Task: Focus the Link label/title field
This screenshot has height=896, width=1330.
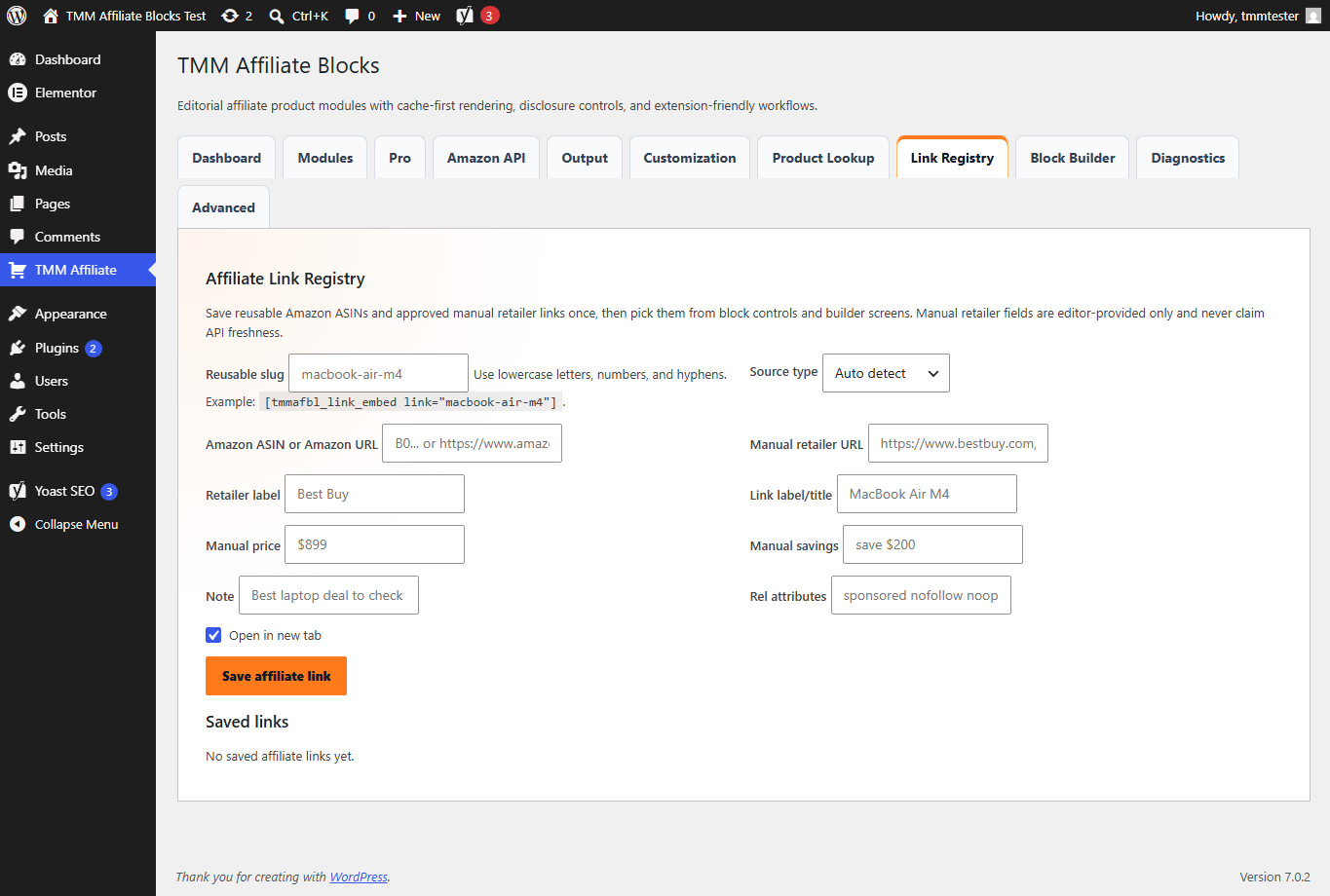Action: point(927,494)
